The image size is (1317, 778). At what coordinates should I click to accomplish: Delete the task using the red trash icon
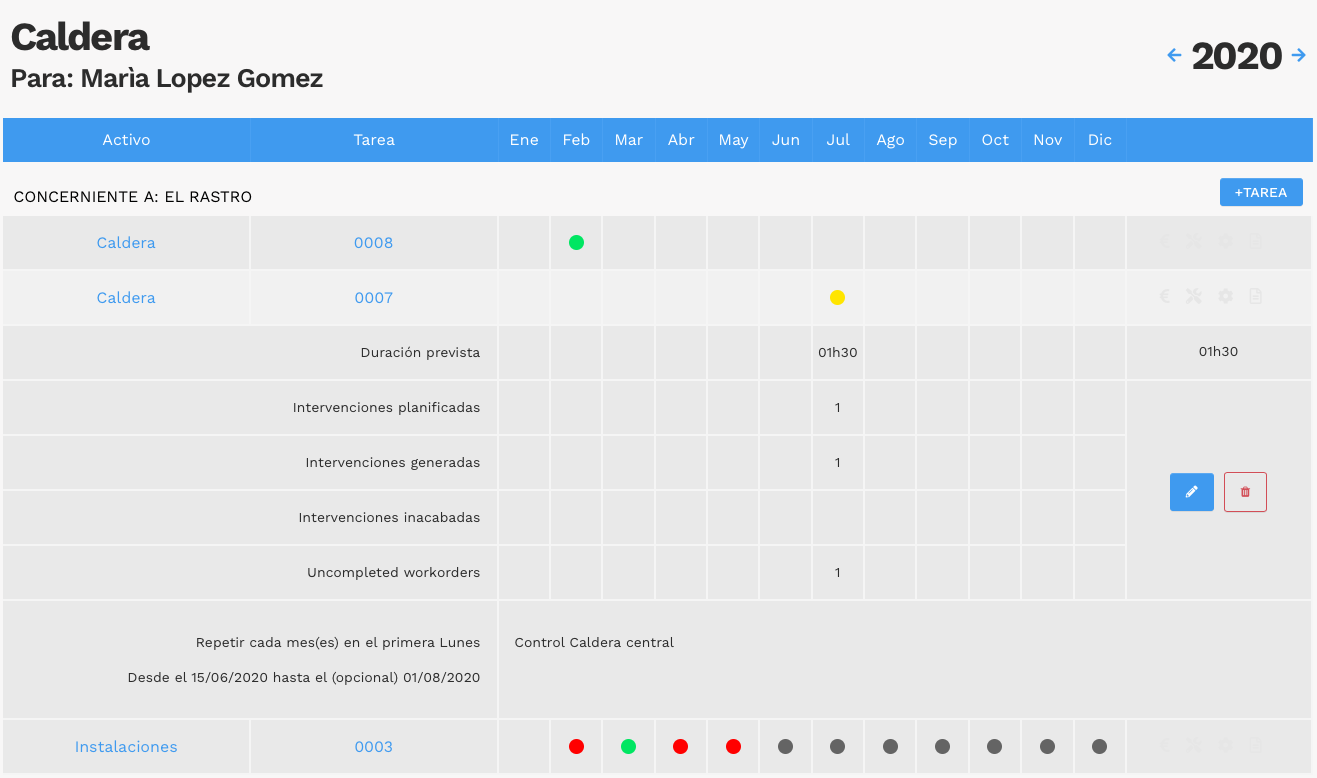click(x=1245, y=491)
